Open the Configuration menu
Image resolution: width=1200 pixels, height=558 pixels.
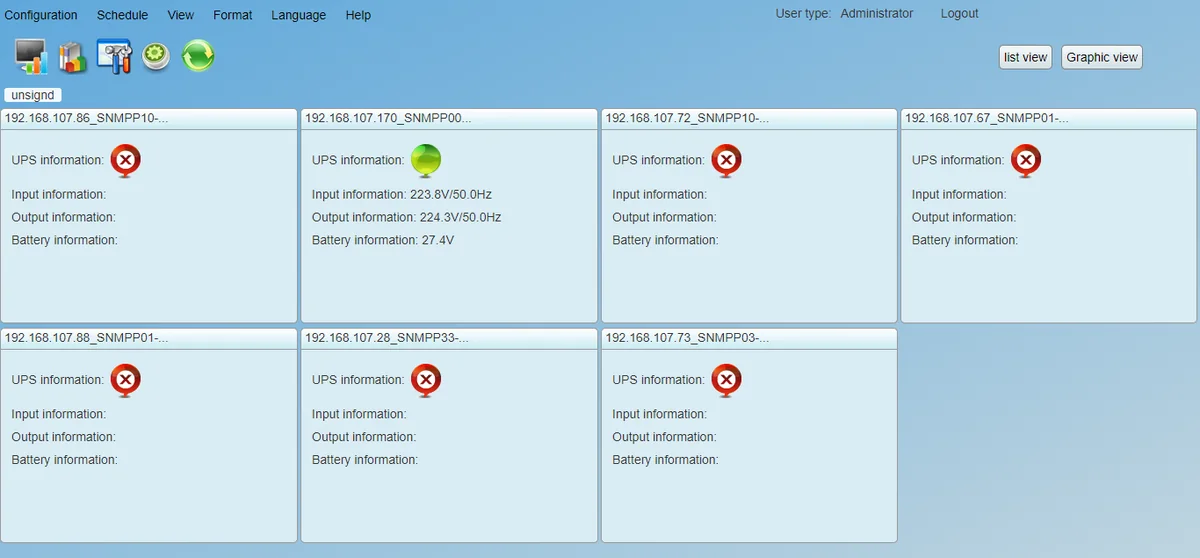tap(41, 15)
